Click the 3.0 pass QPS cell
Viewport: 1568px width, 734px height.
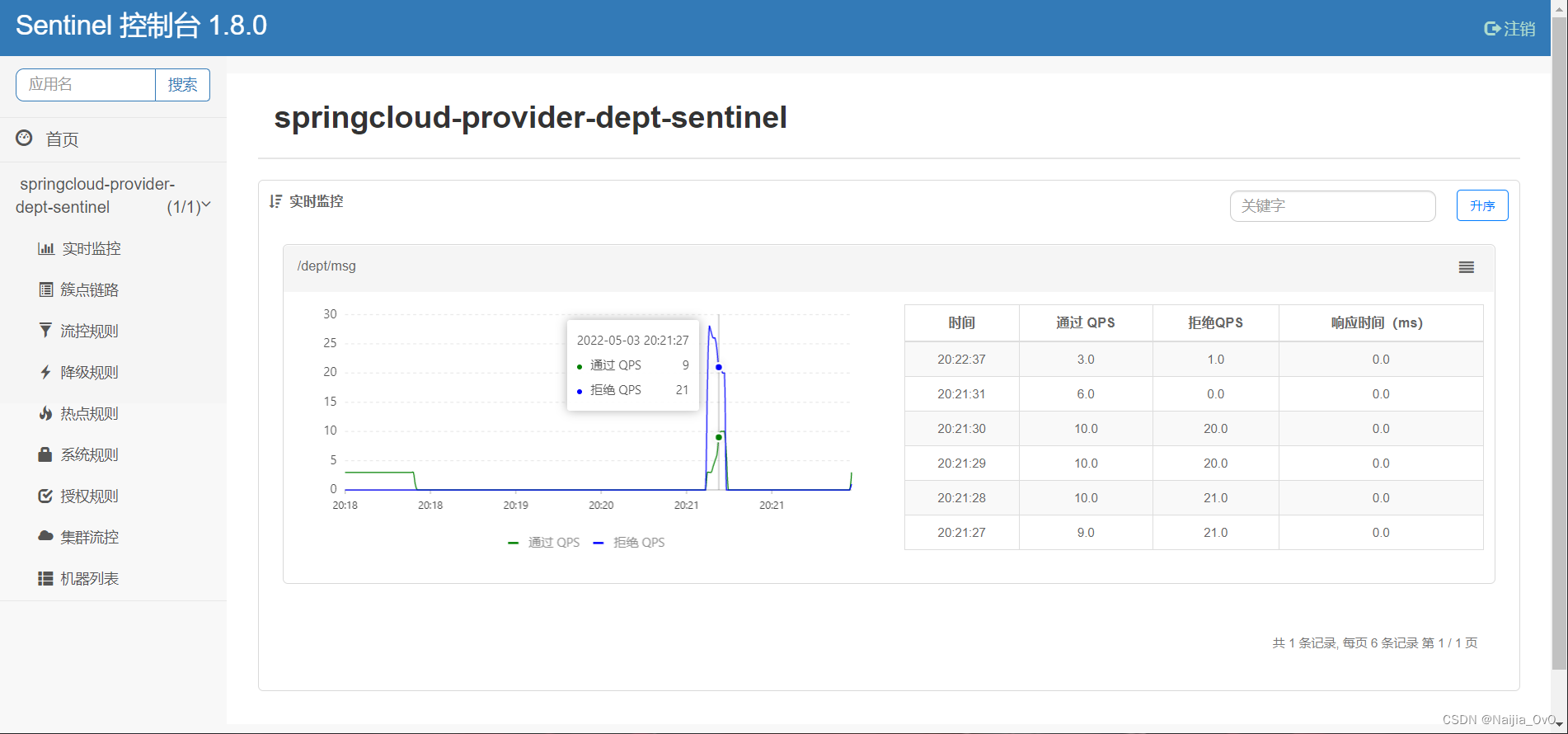coord(1086,360)
